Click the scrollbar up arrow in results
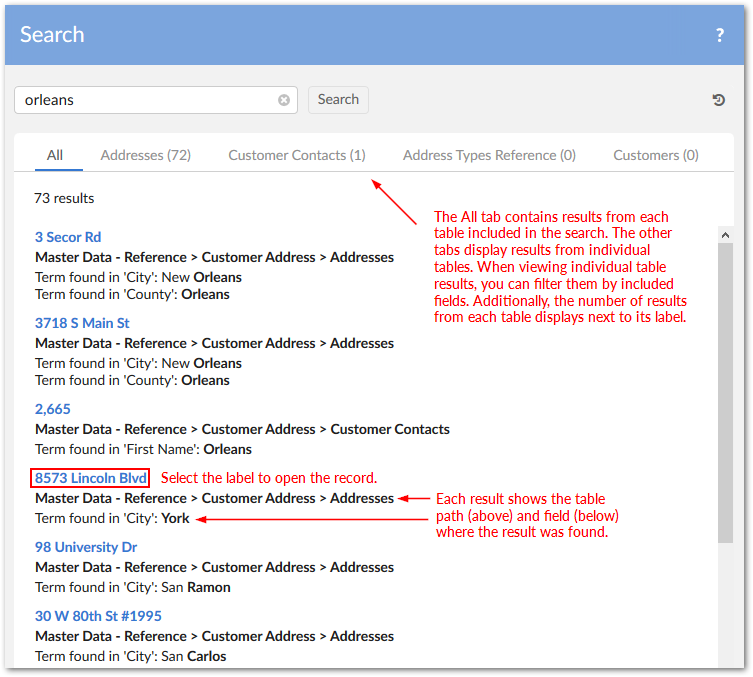 pyautogui.click(x=726, y=235)
